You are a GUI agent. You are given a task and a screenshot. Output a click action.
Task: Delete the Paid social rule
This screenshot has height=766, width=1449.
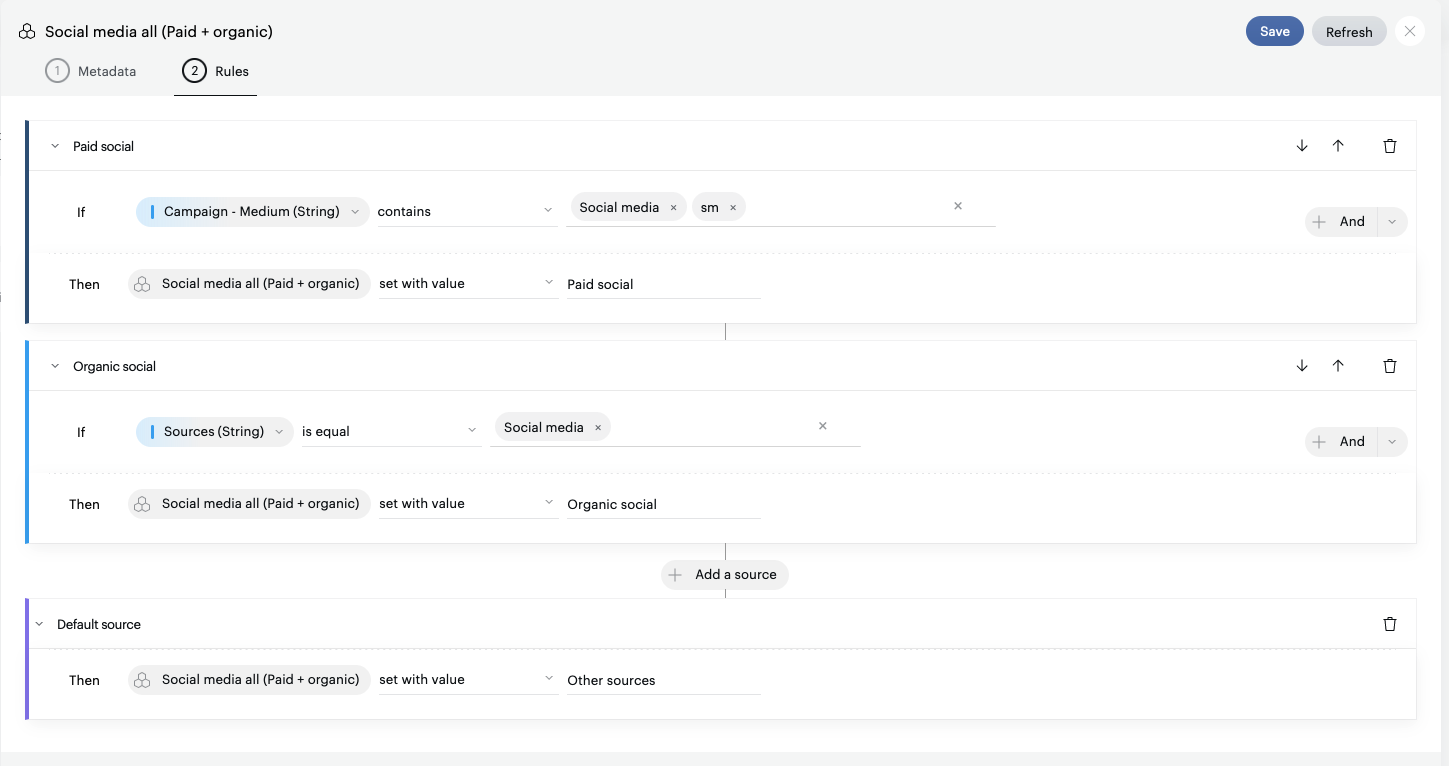click(1390, 145)
